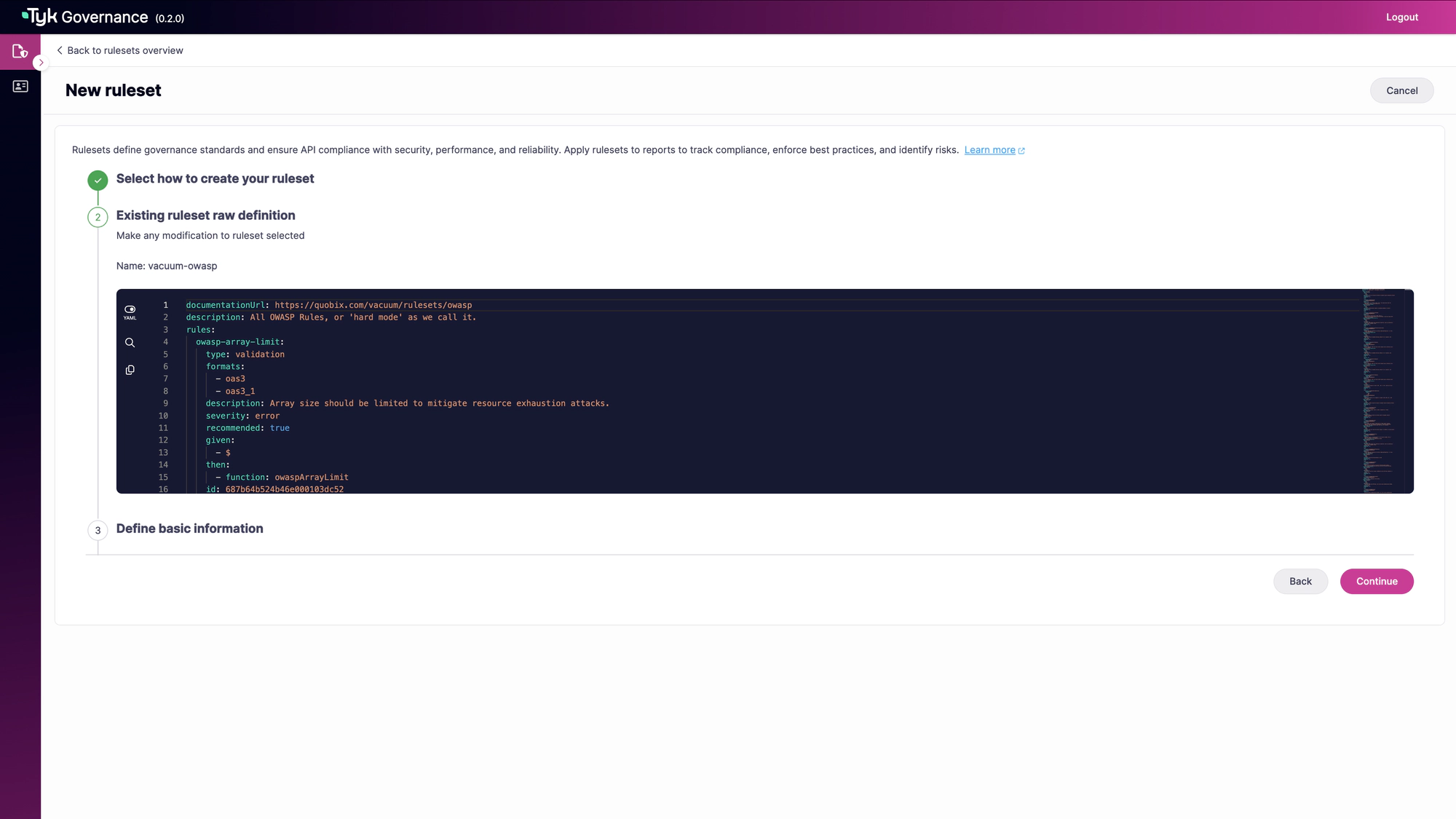Screen dimensions: 1456x819
Task: Open the ID card sidebar icon
Action: point(20,87)
